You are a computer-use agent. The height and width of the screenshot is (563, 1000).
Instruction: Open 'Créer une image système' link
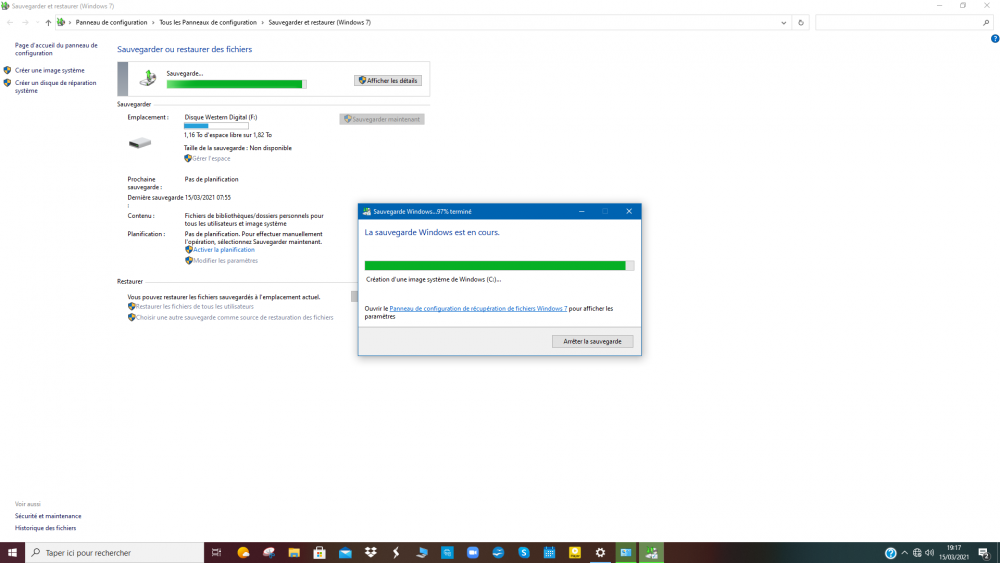point(50,70)
